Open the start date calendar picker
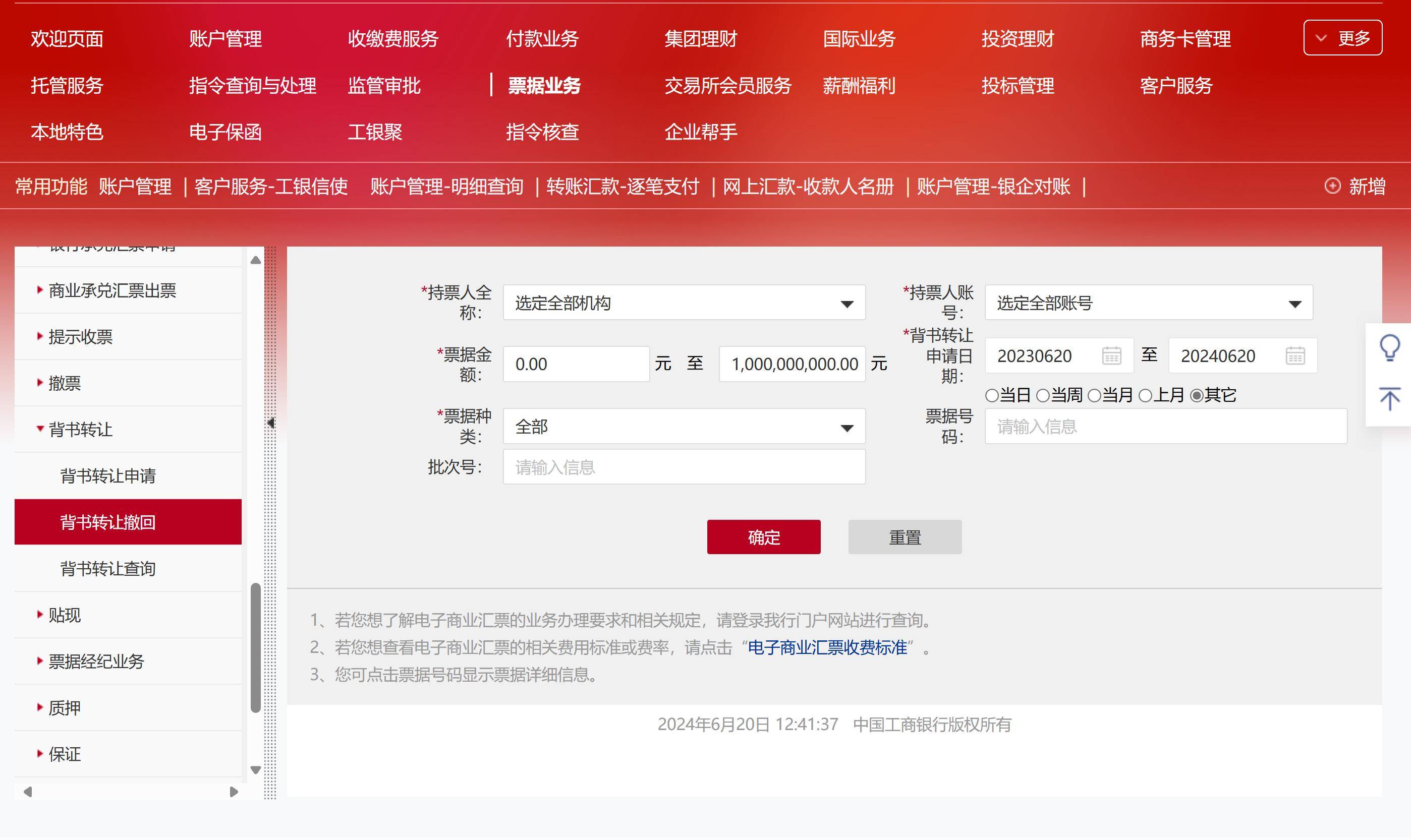This screenshot has width=1411, height=840. click(x=1111, y=355)
